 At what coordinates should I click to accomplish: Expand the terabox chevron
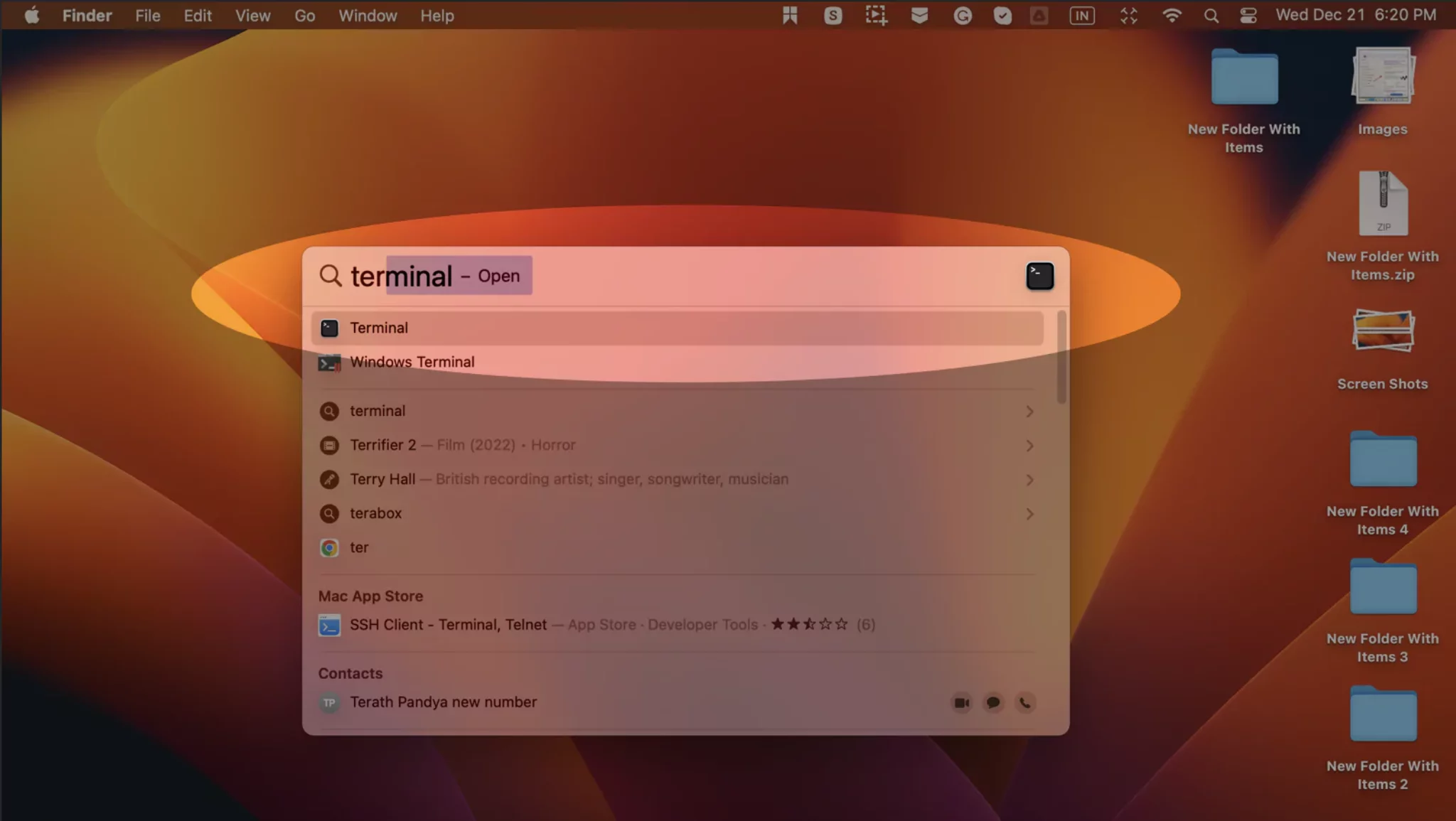1029,514
